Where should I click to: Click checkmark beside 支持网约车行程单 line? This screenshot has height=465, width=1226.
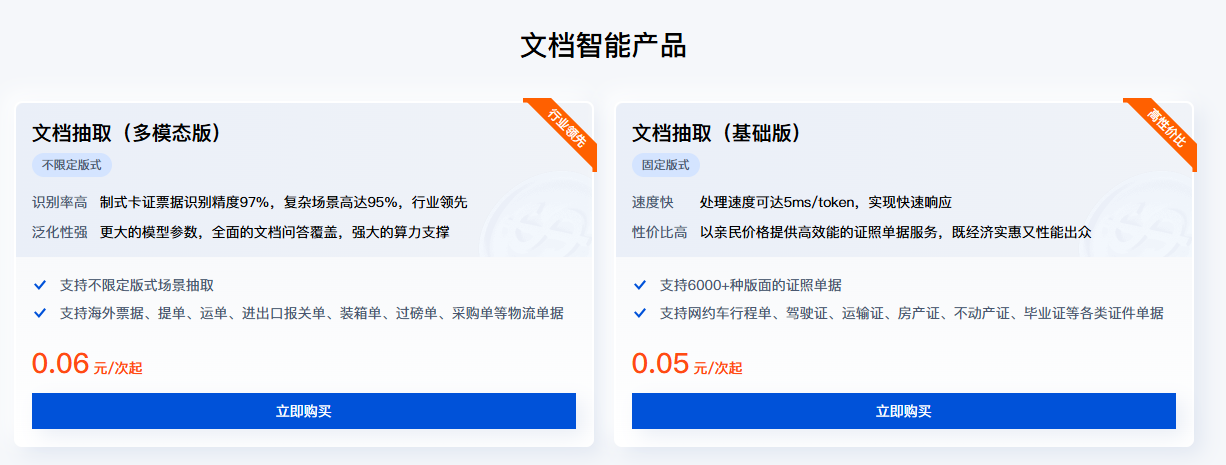[x=640, y=313]
